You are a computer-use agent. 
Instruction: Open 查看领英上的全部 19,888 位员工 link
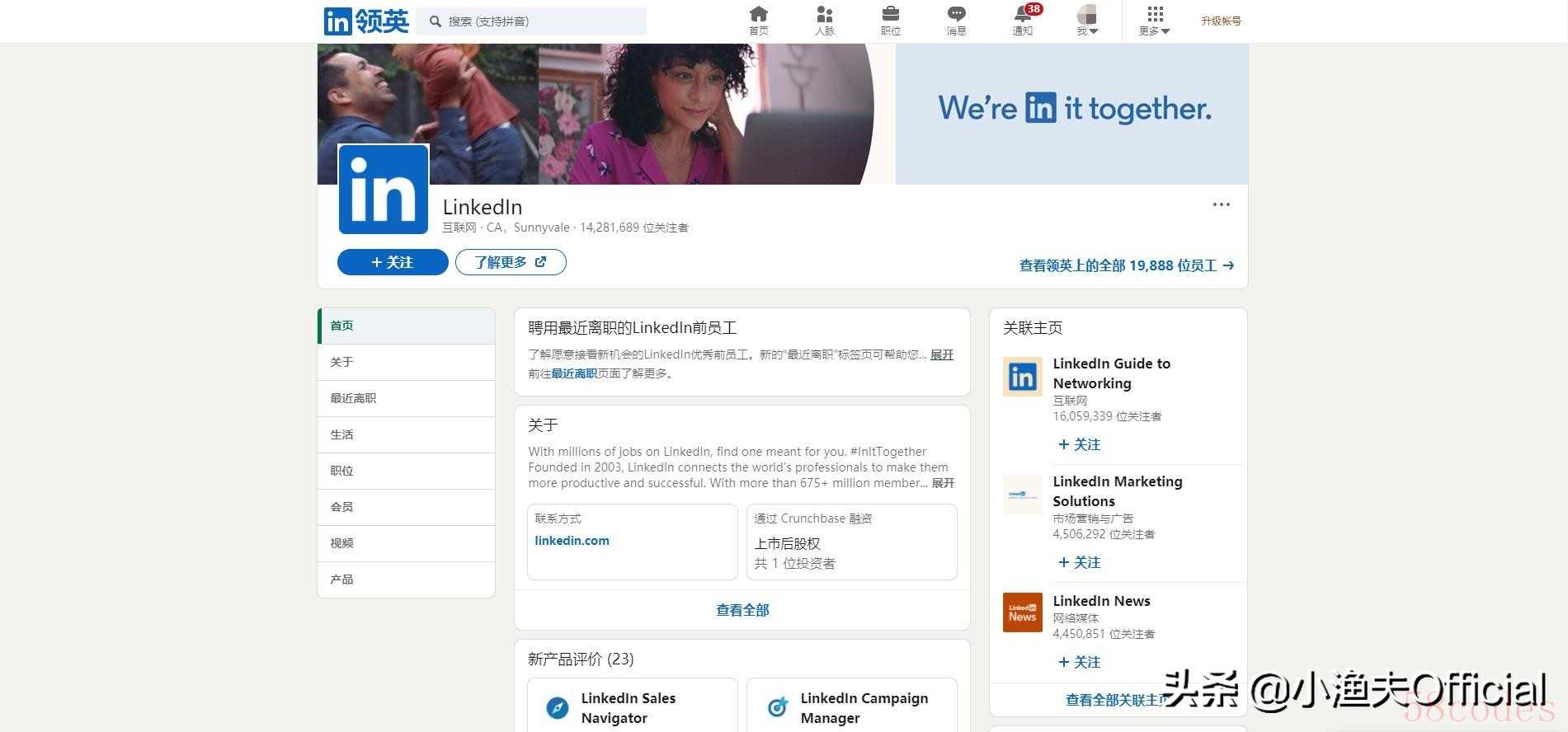click(x=1127, y=265)
